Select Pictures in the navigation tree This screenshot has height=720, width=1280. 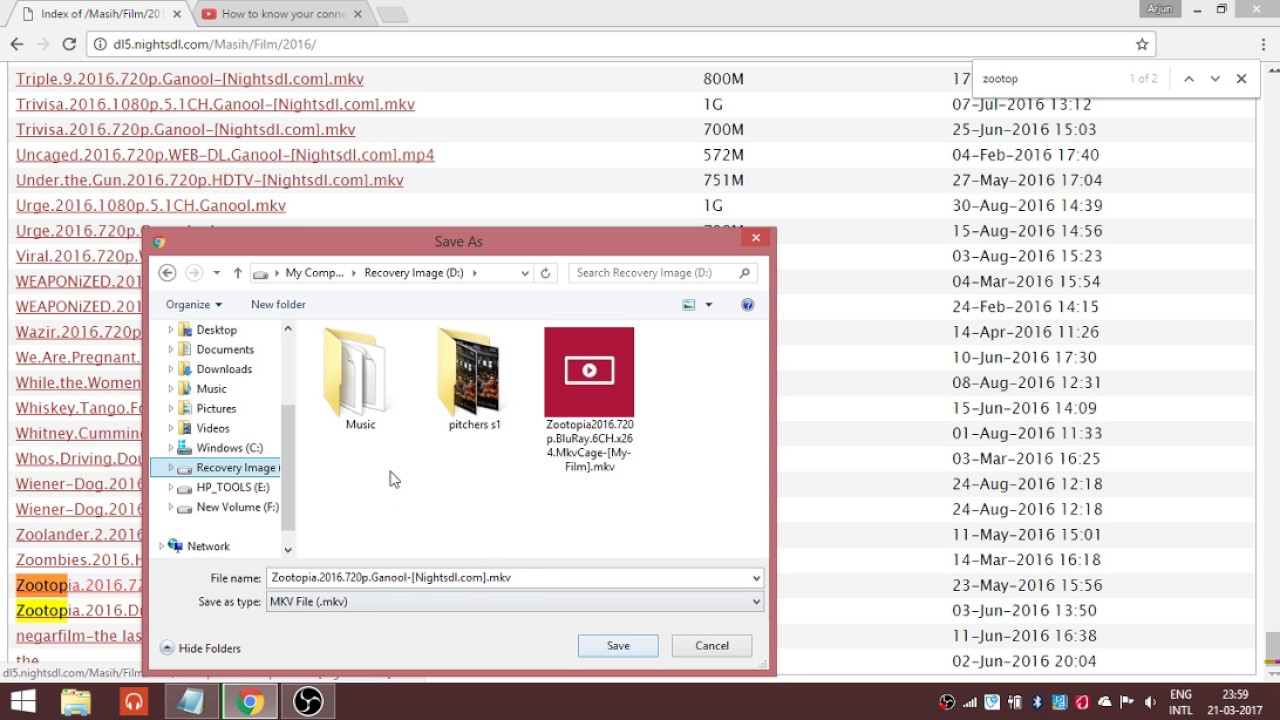pos(216,408)
